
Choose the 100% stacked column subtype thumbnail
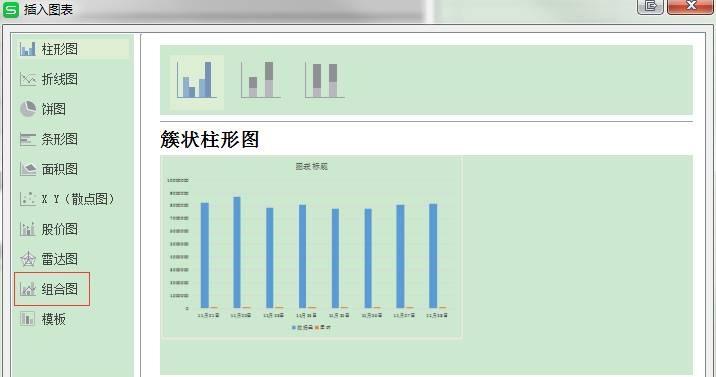(x=325, y=80)
